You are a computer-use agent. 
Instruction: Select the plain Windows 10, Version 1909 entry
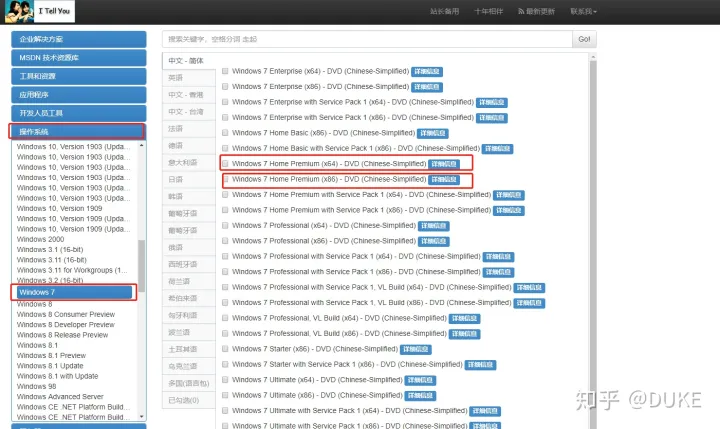click(59, 208)
